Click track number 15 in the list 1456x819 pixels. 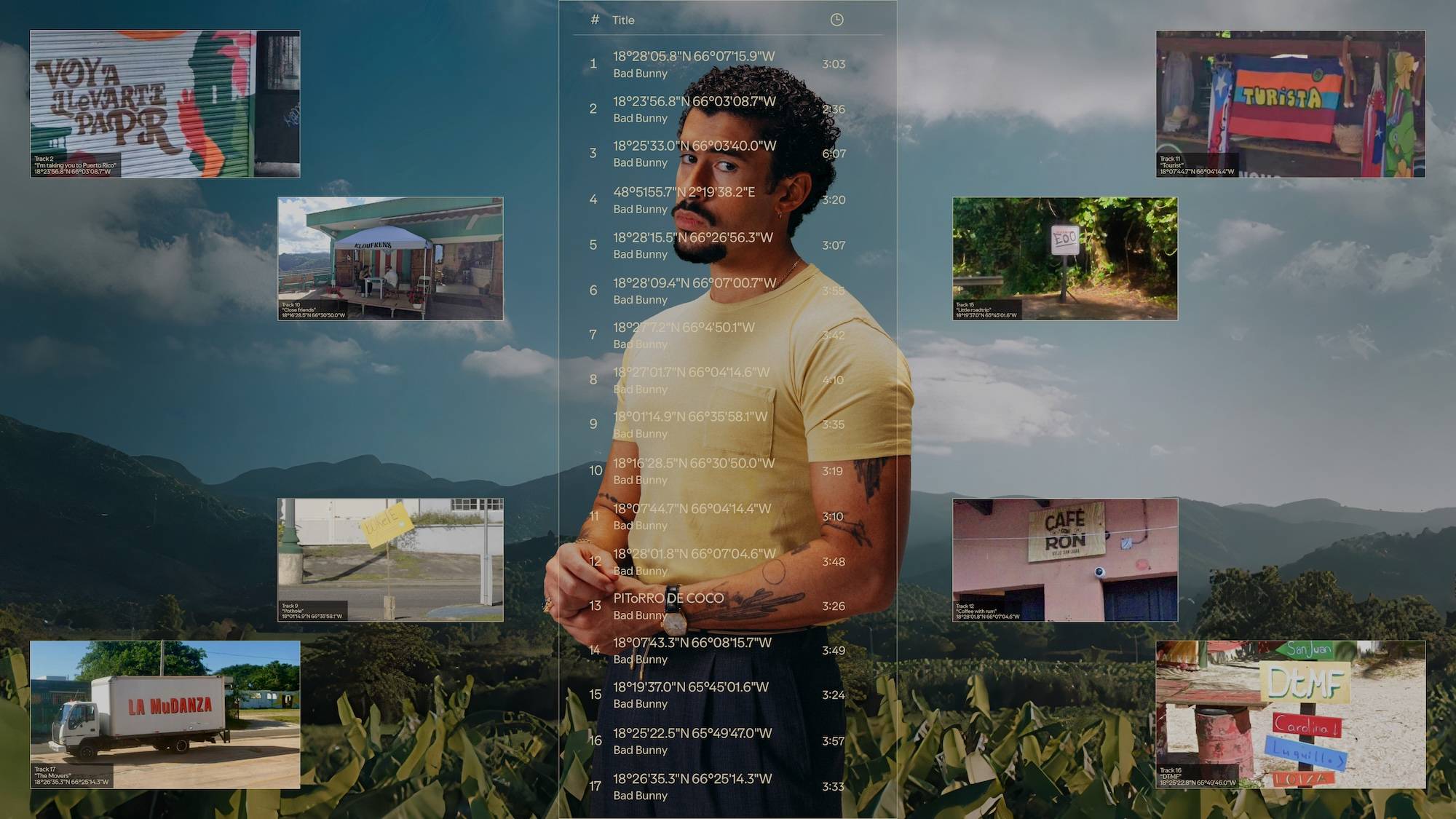point(596,695)
